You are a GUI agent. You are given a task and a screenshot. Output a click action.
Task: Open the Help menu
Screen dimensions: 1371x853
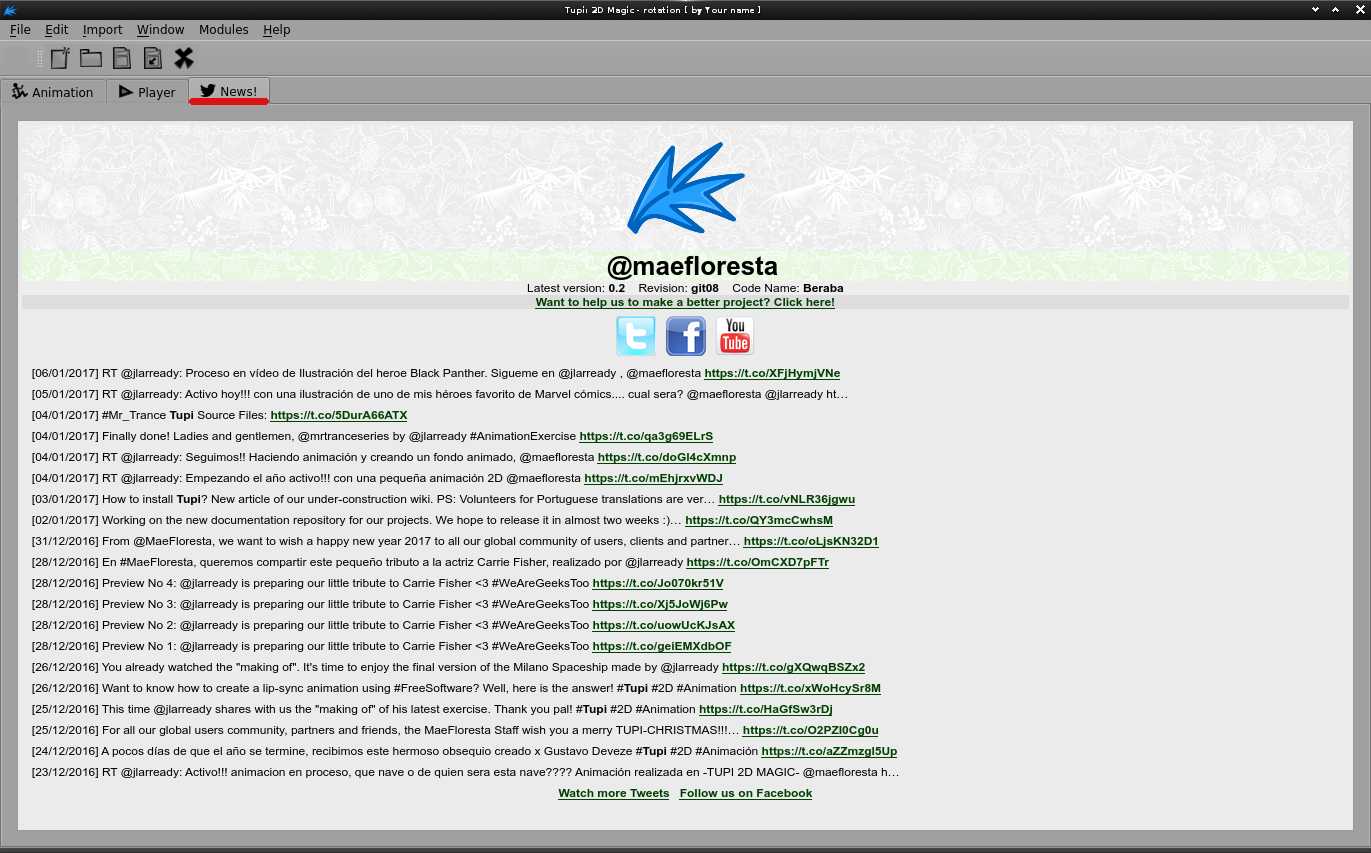pos(277,30)
